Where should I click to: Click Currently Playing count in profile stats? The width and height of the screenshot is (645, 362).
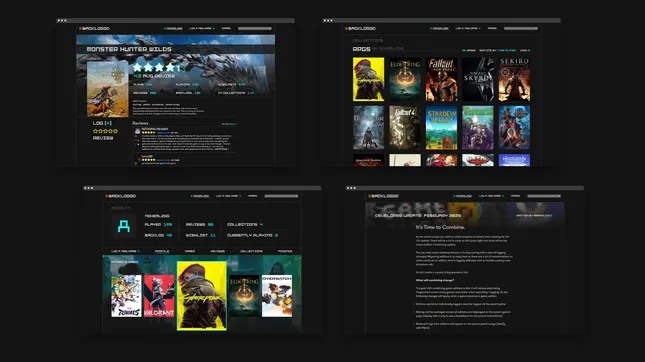point(253,235)
